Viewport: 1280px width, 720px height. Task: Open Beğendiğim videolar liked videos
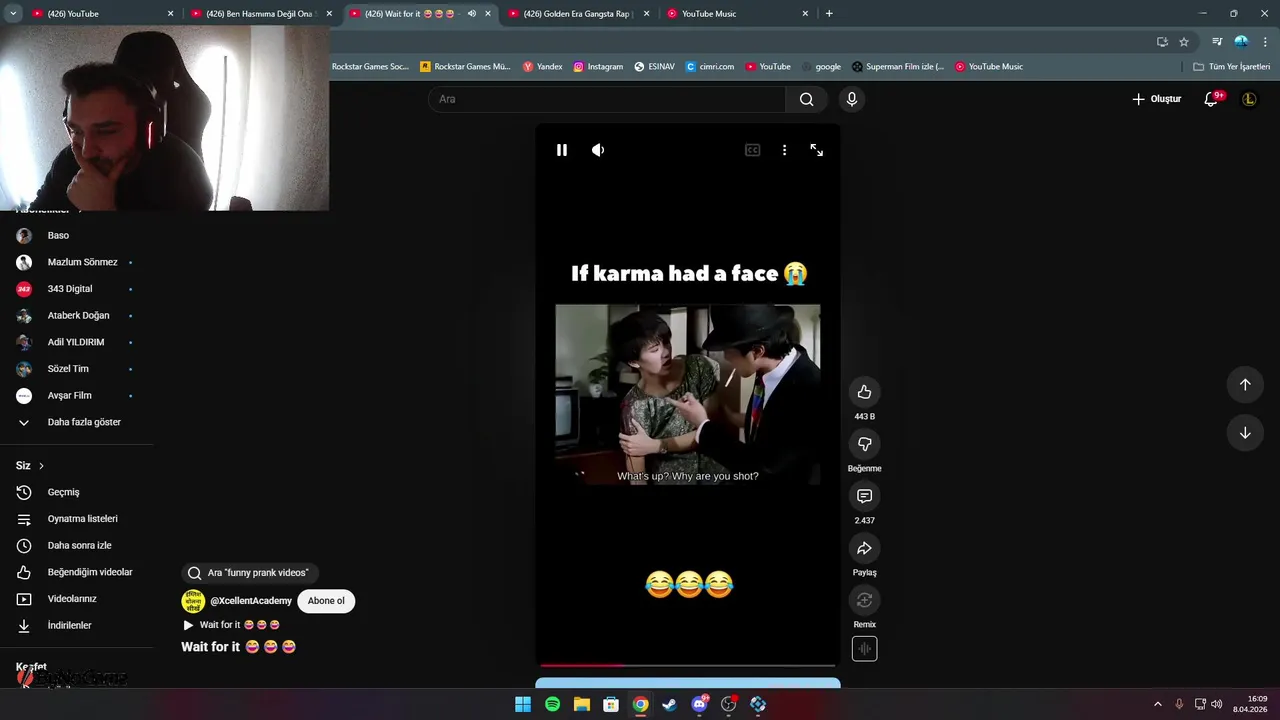[x=90, y=572]
